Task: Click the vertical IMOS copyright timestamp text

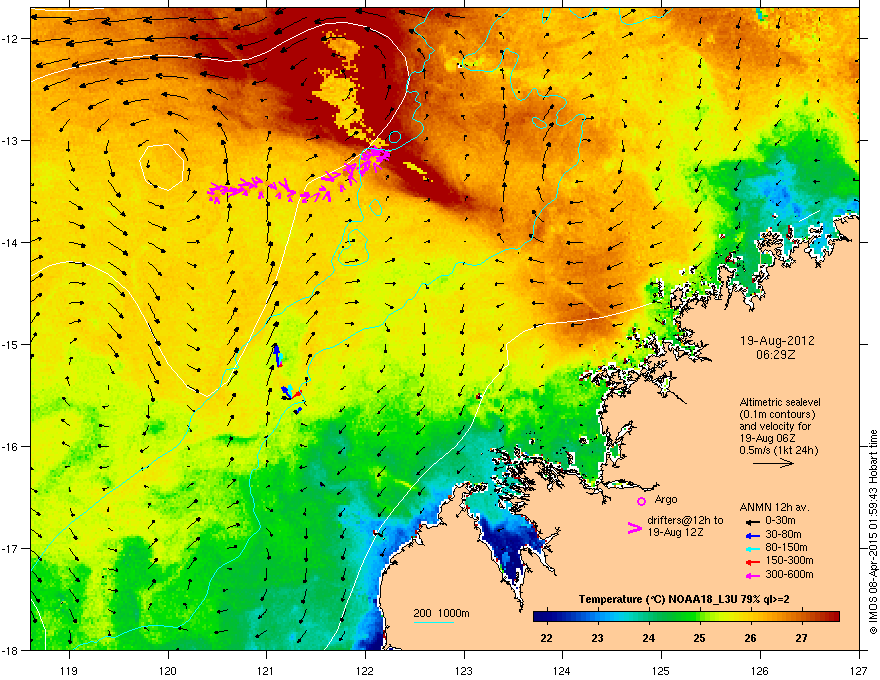Action: pyautogui.click(x=873, y=532)
